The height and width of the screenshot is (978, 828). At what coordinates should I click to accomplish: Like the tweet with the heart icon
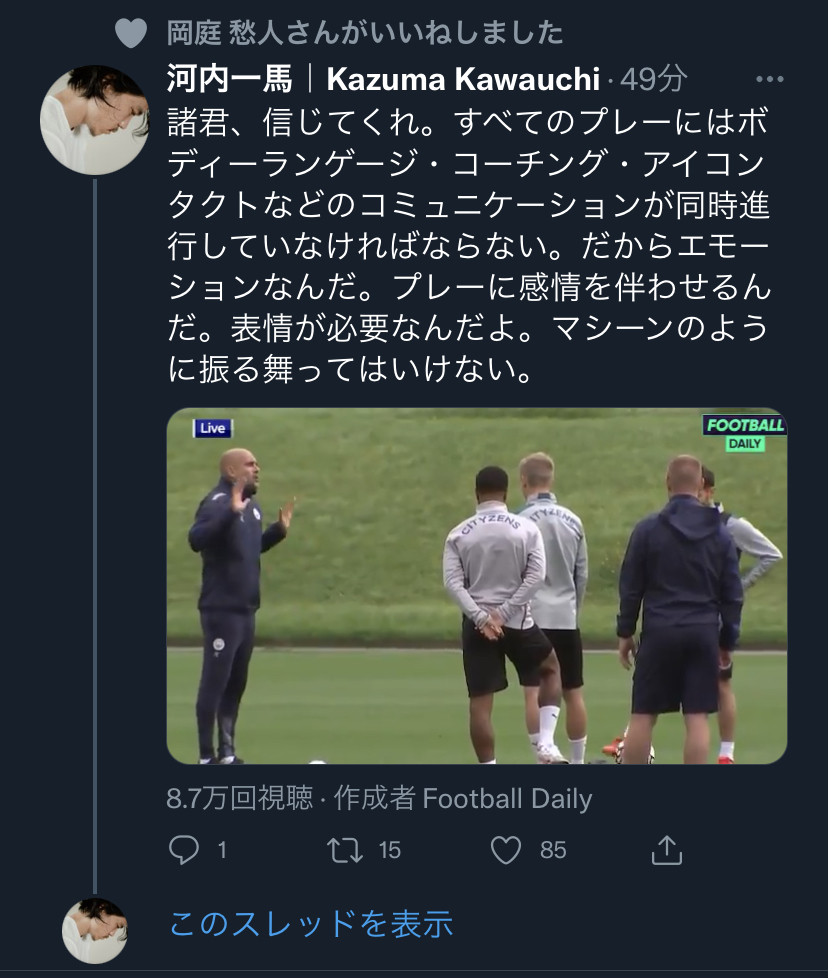pos(507,850)
